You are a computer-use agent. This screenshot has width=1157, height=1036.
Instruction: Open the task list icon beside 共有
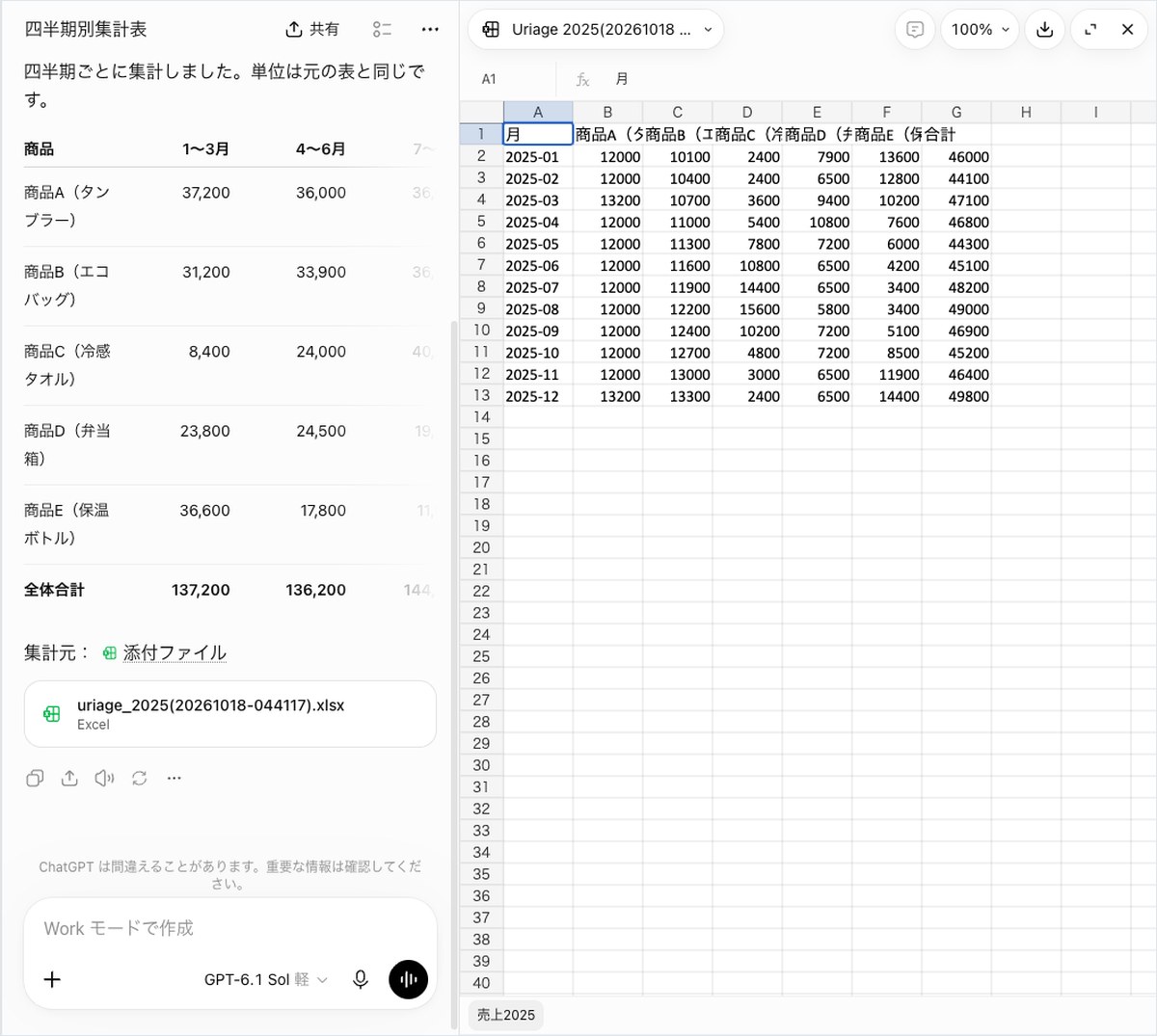coord(382,30)
